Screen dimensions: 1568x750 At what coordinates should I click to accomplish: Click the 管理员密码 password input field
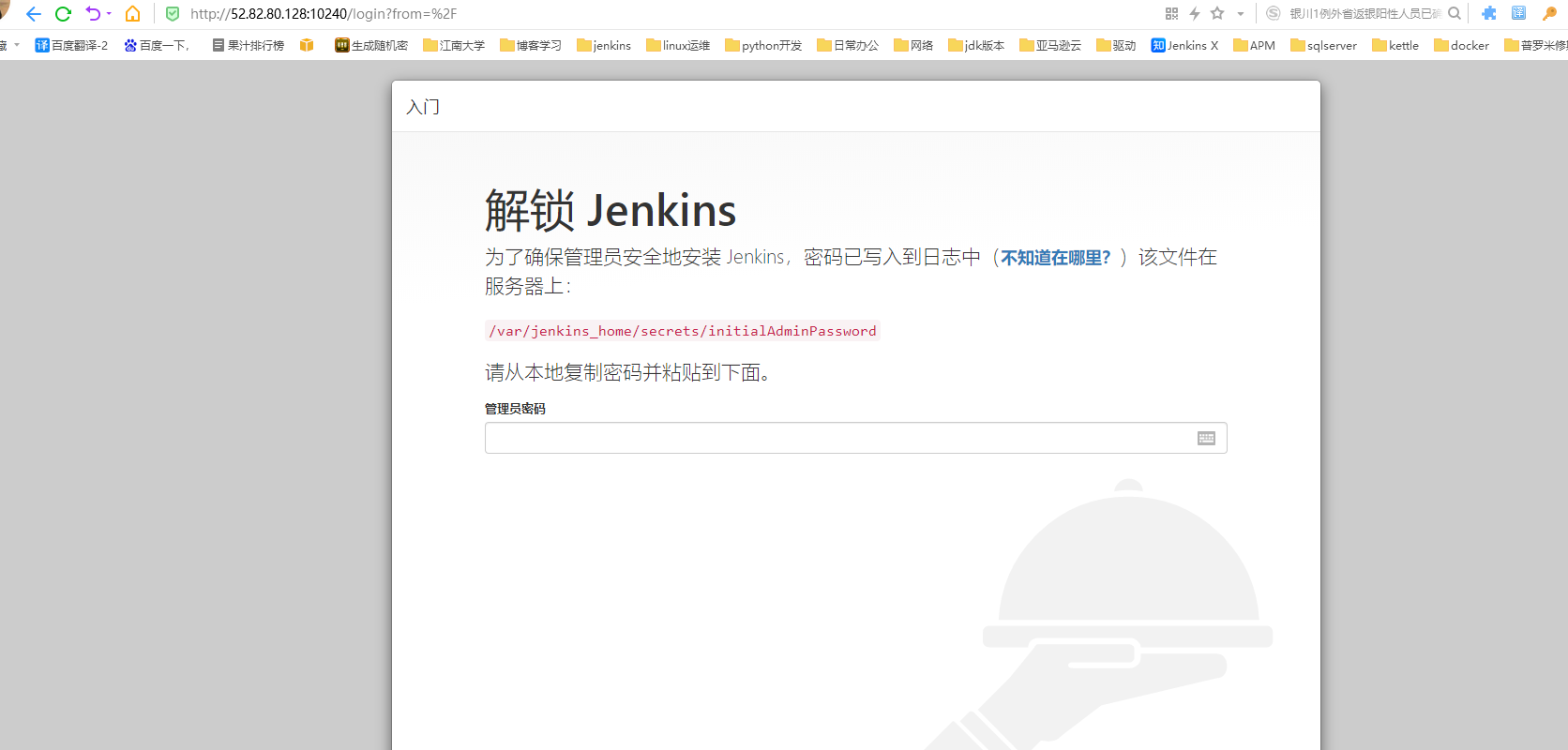tap(855, 438)
